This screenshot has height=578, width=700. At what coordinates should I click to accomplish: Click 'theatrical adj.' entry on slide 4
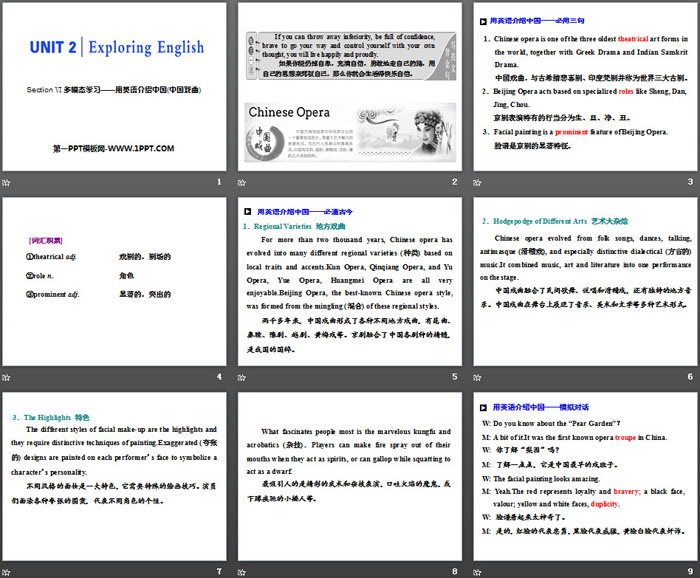point(51,257)
